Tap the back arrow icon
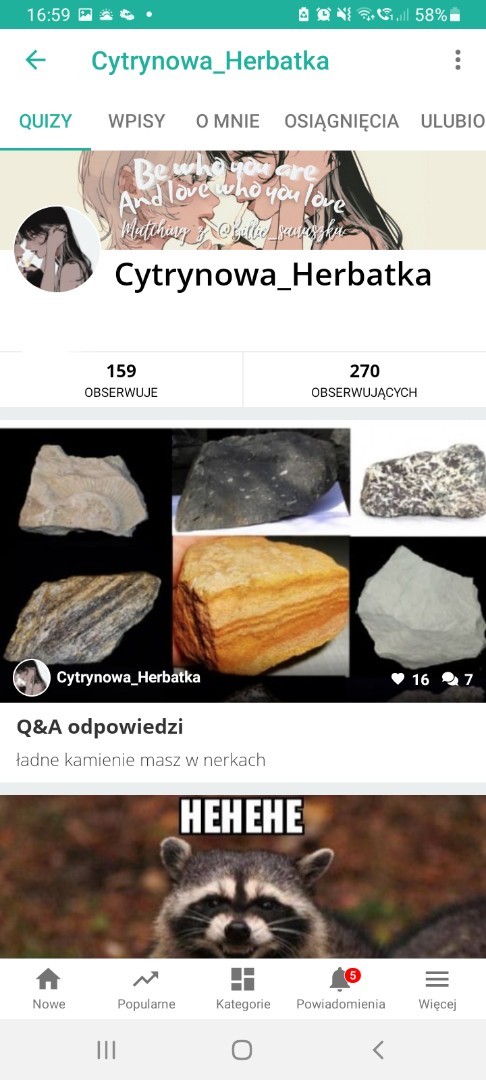Screen dimensions: 486x1080 [x=35, y=61]
